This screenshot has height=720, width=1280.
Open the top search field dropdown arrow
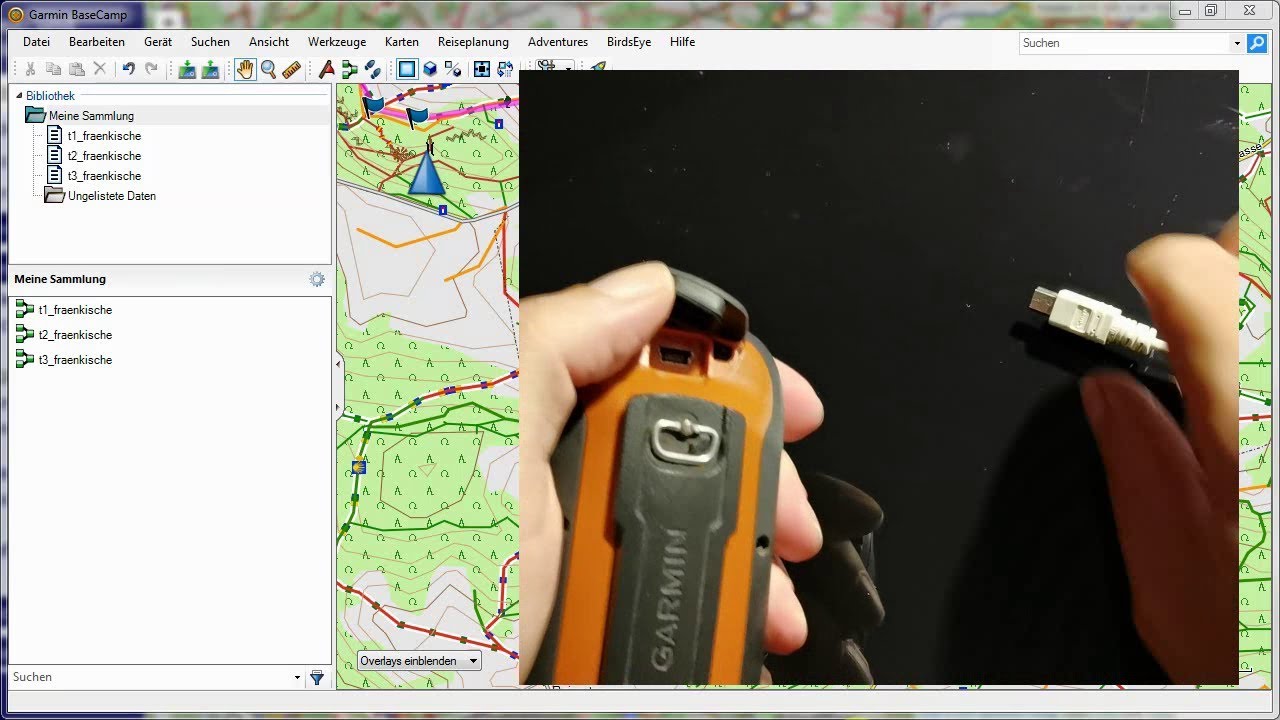point(1237,43)
